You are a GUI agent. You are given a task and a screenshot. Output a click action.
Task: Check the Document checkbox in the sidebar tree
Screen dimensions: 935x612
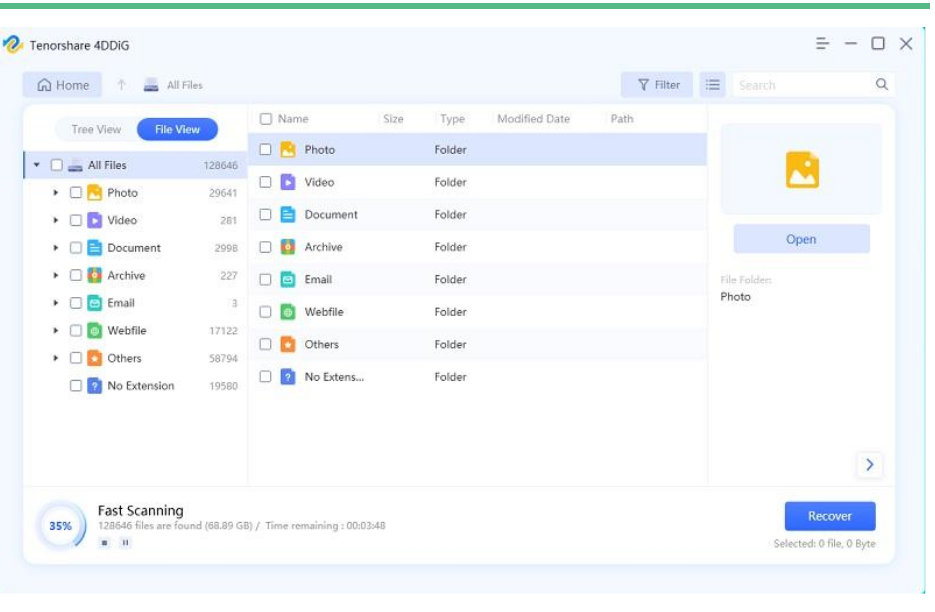click(76, 248)
